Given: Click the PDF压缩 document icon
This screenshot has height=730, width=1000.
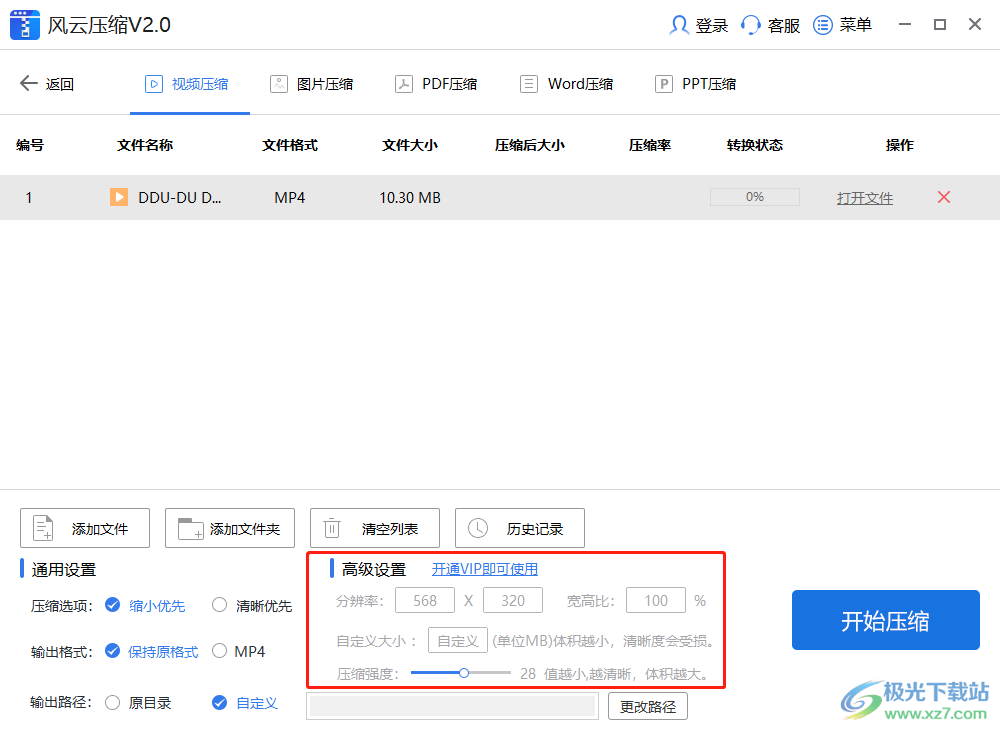Looking at the screenshot, I should click(x=404, y=84).
